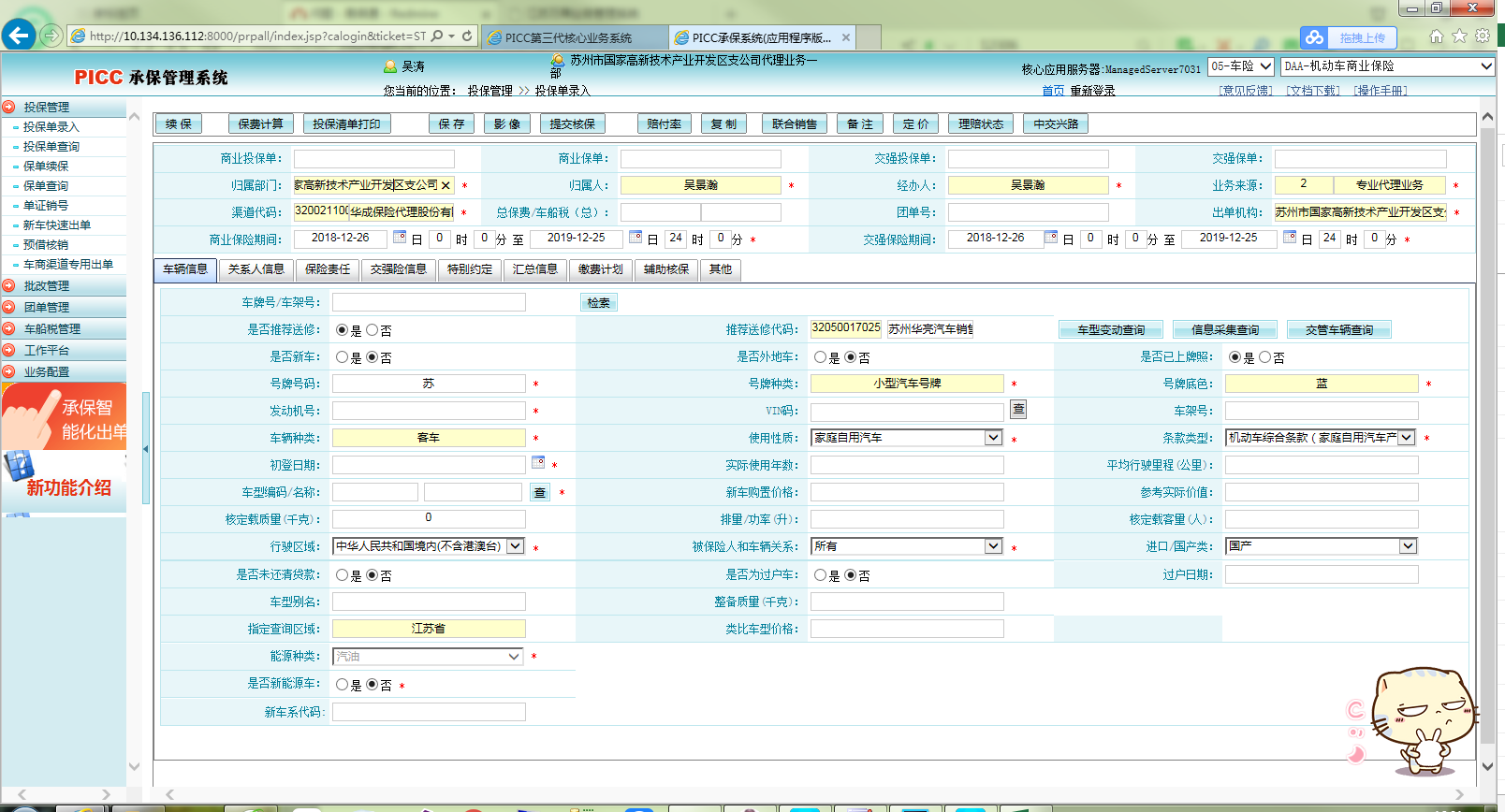
Task: Click the 车型变动查询 button
Action: pyautogui.click(x=1111, y=329)
